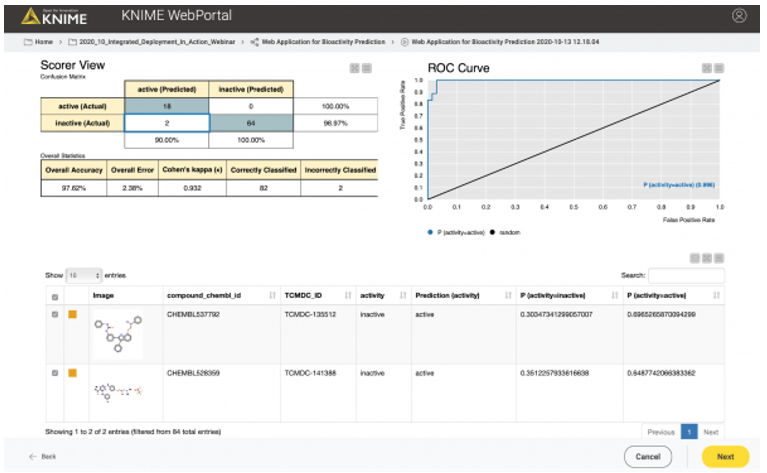
Task: Click the back arrow icon
Action: (x=32, y=456)
